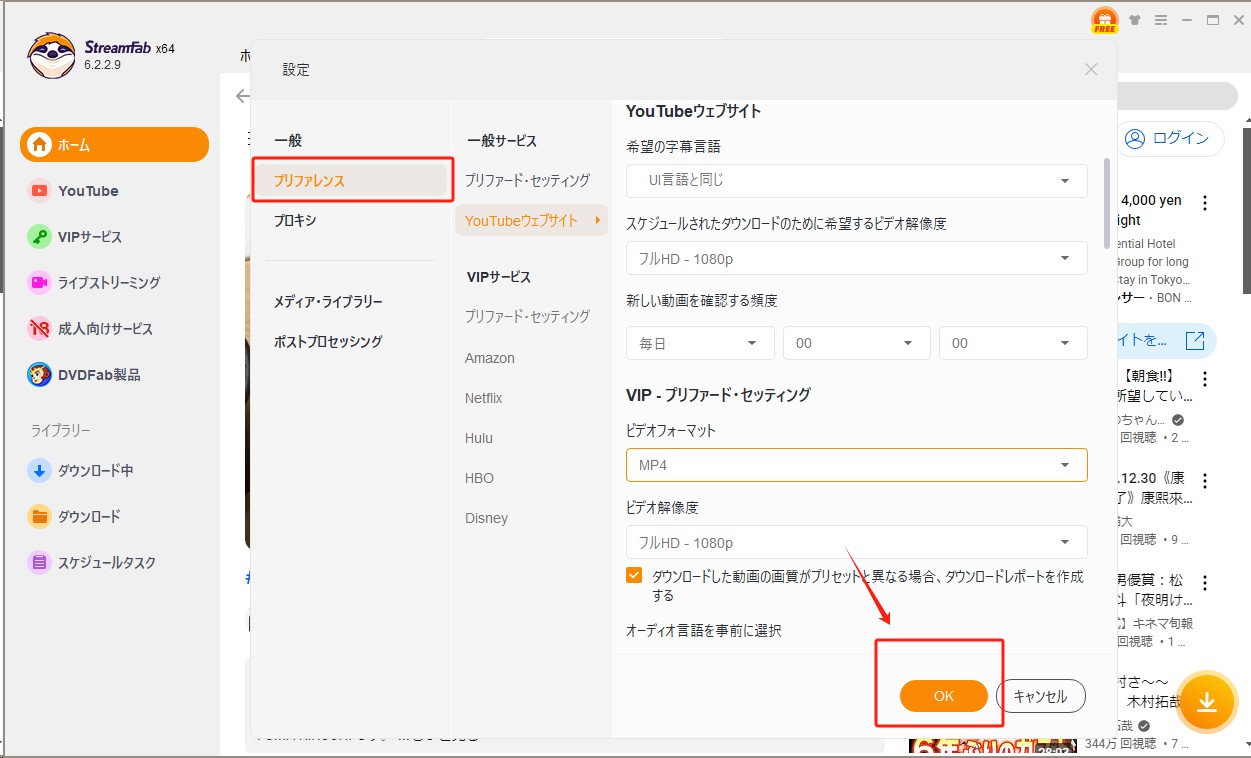This screenshot has width=1251, height=758.
Task: Click the ログイン button
Action: pos(1170,139)
